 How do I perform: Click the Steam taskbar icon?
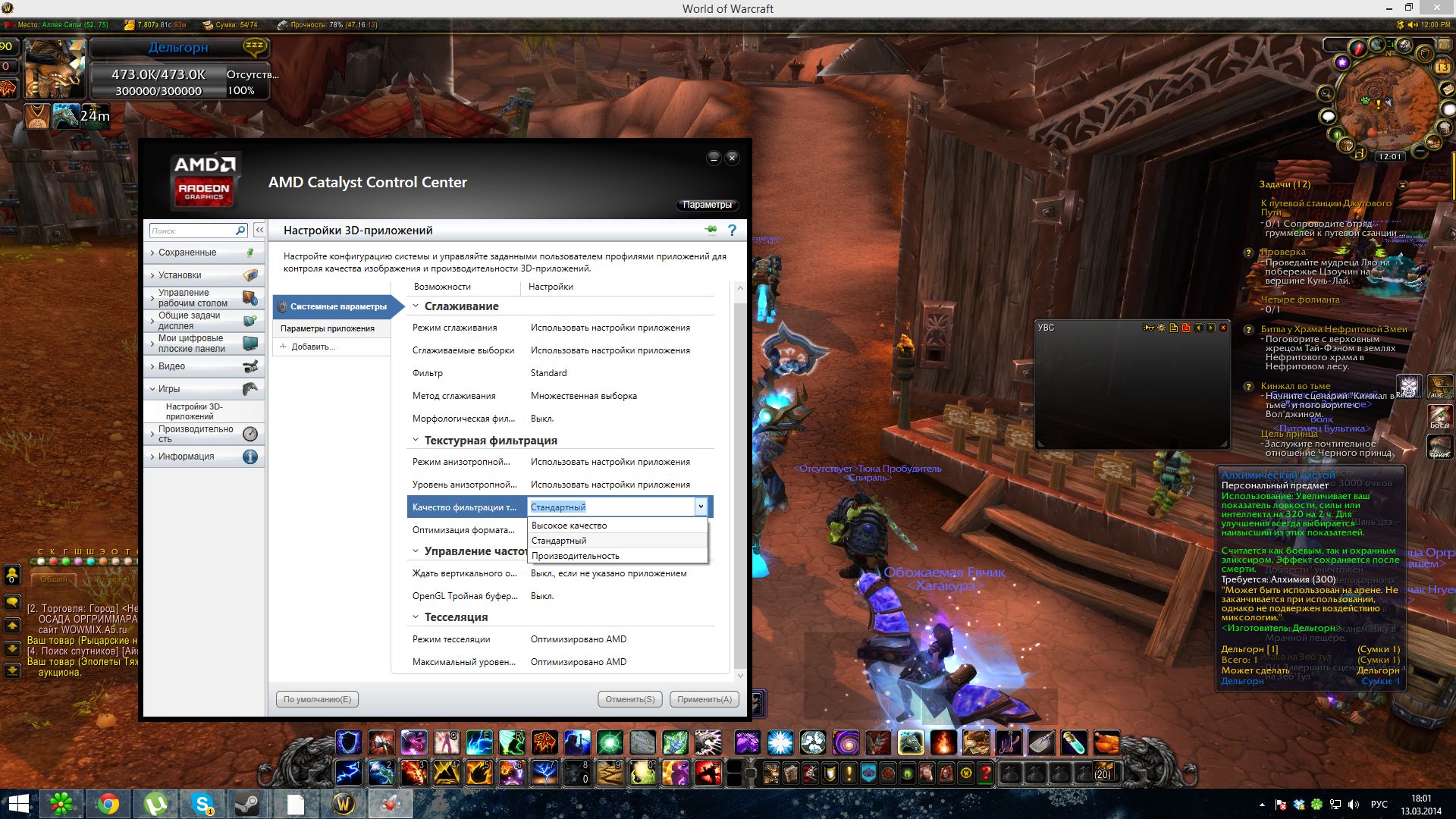[247, 804]
